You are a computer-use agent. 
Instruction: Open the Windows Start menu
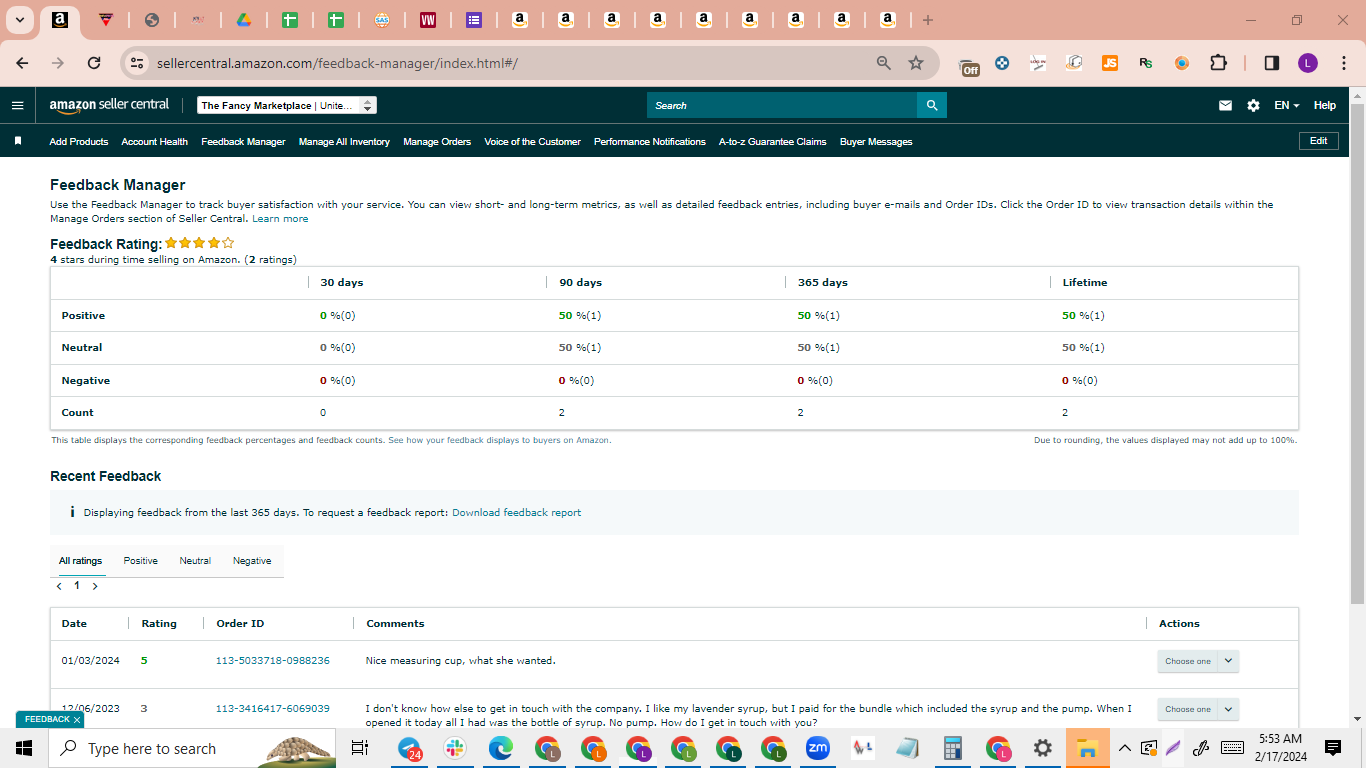coord(24,748)
